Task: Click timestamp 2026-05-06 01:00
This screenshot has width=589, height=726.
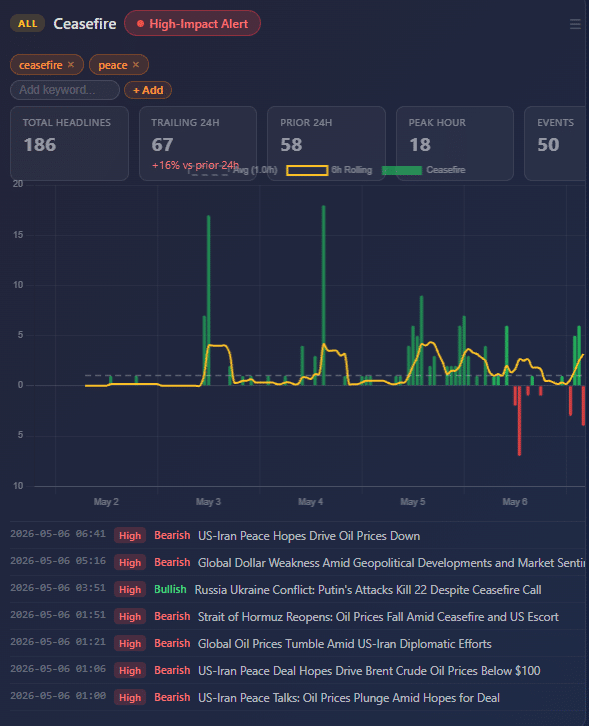Action: (58, 696)
